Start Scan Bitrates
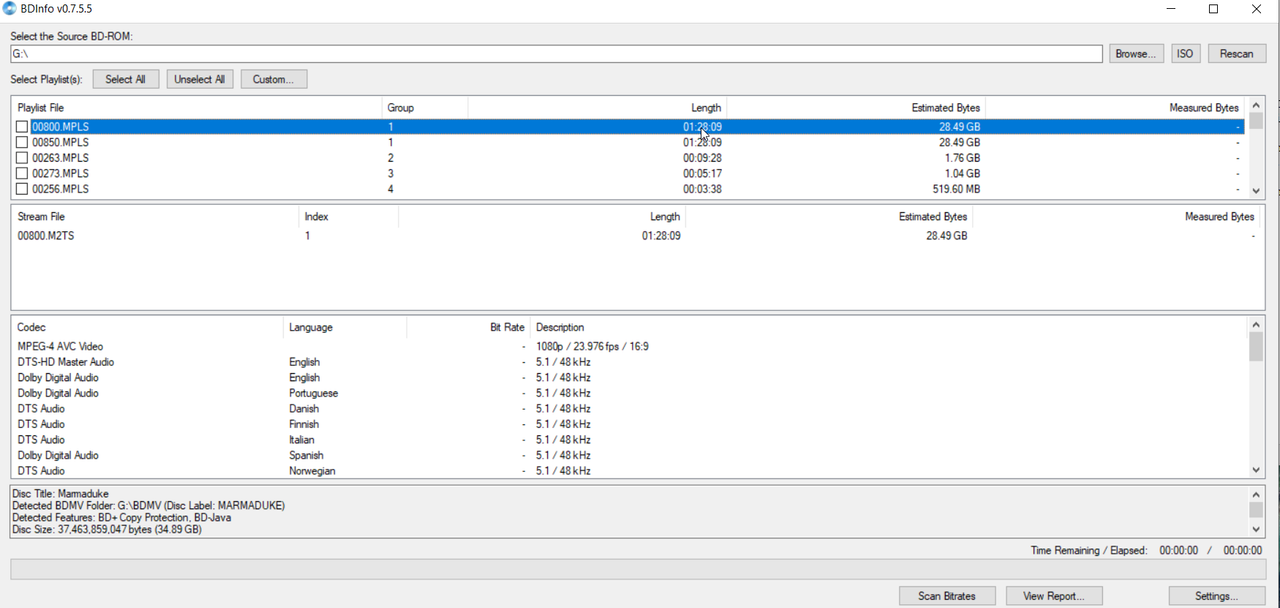This screenshot has height=608, width=1280. point(947,596)
